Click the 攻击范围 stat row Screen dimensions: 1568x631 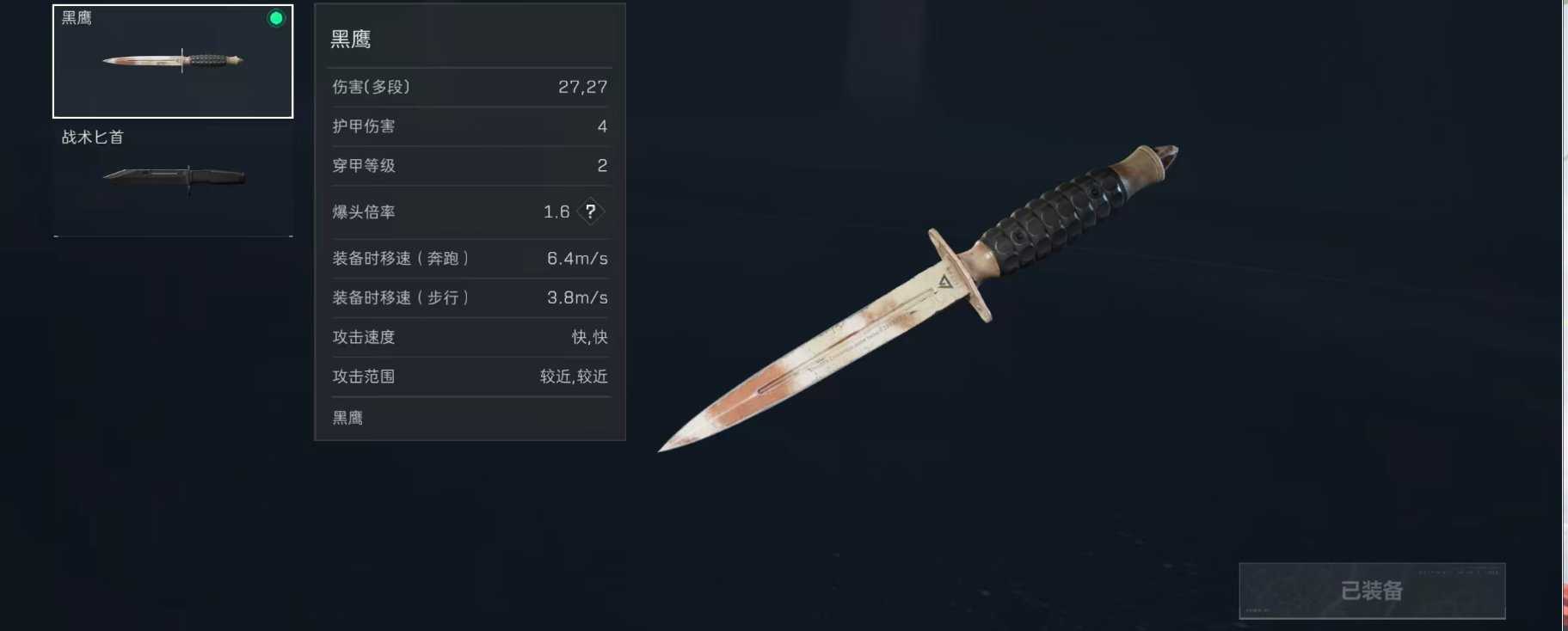point(470,377)
